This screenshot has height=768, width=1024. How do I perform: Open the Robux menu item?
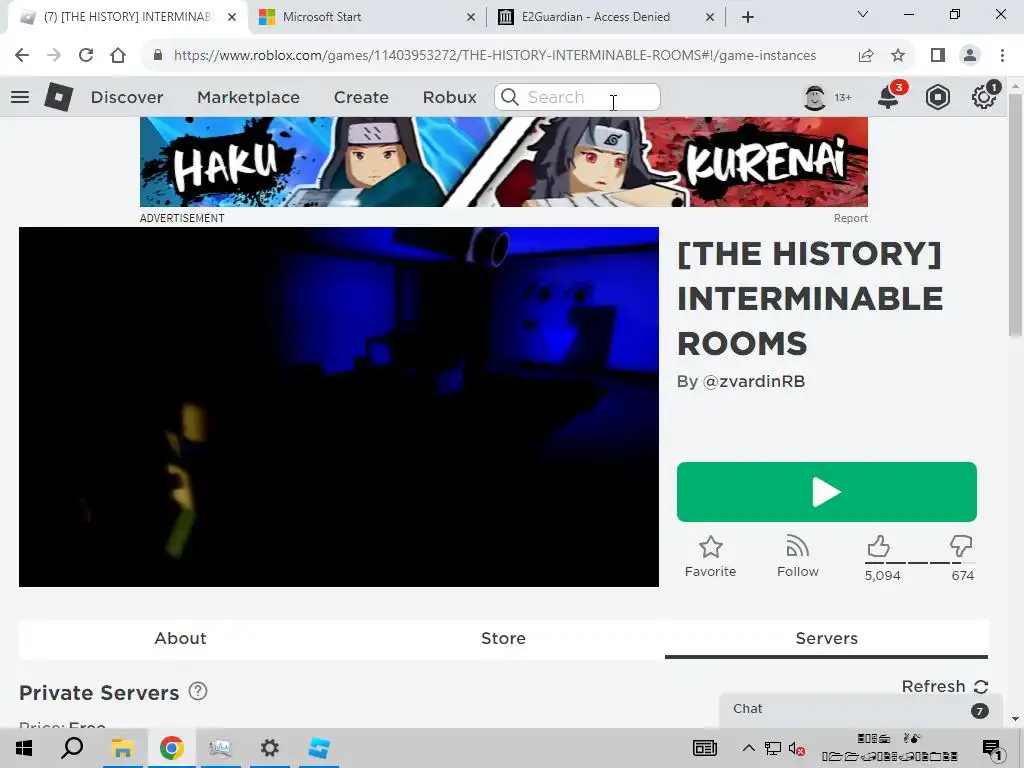[x=449, y=97]
